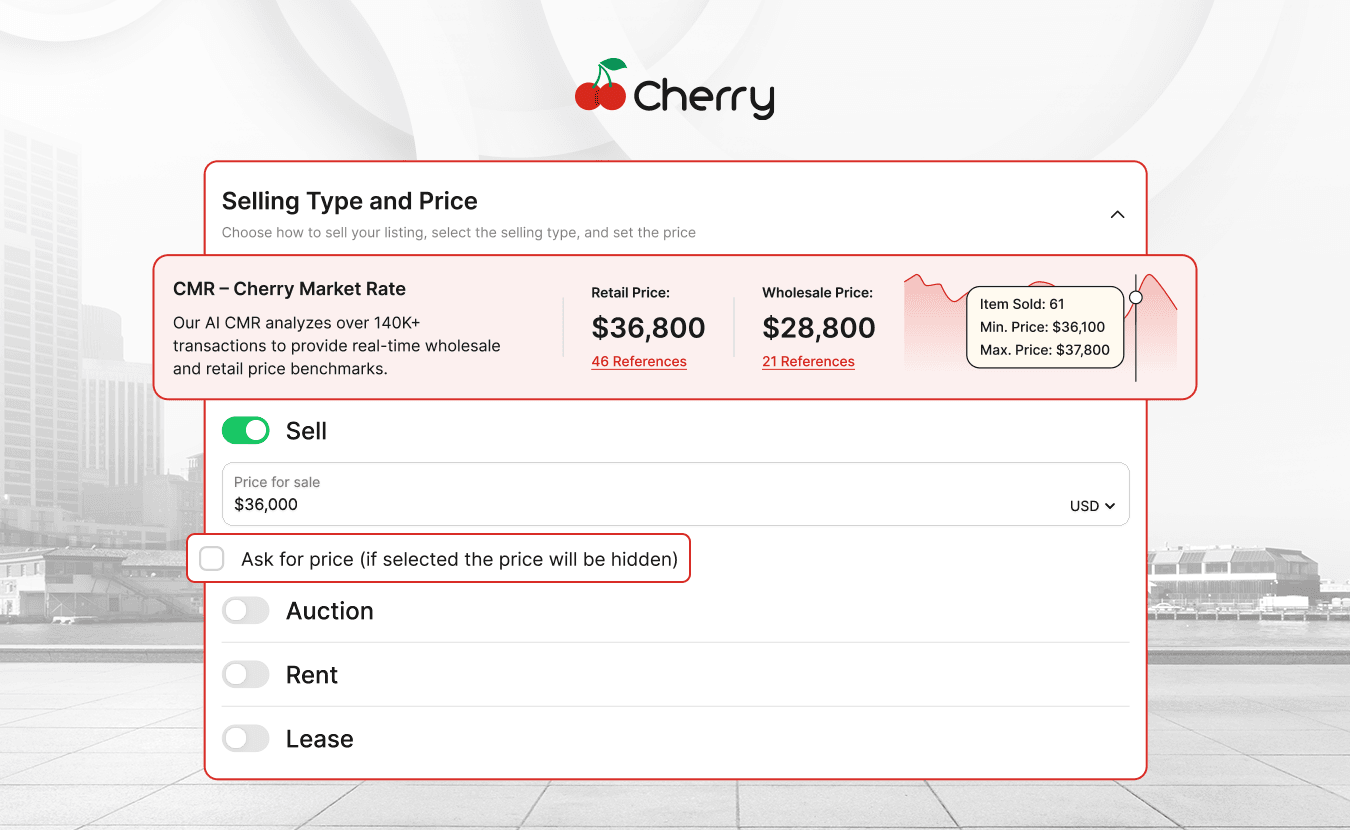Open the USD currency dropdown
This screenshot has height=830, width=1350.
[1092, 506]
